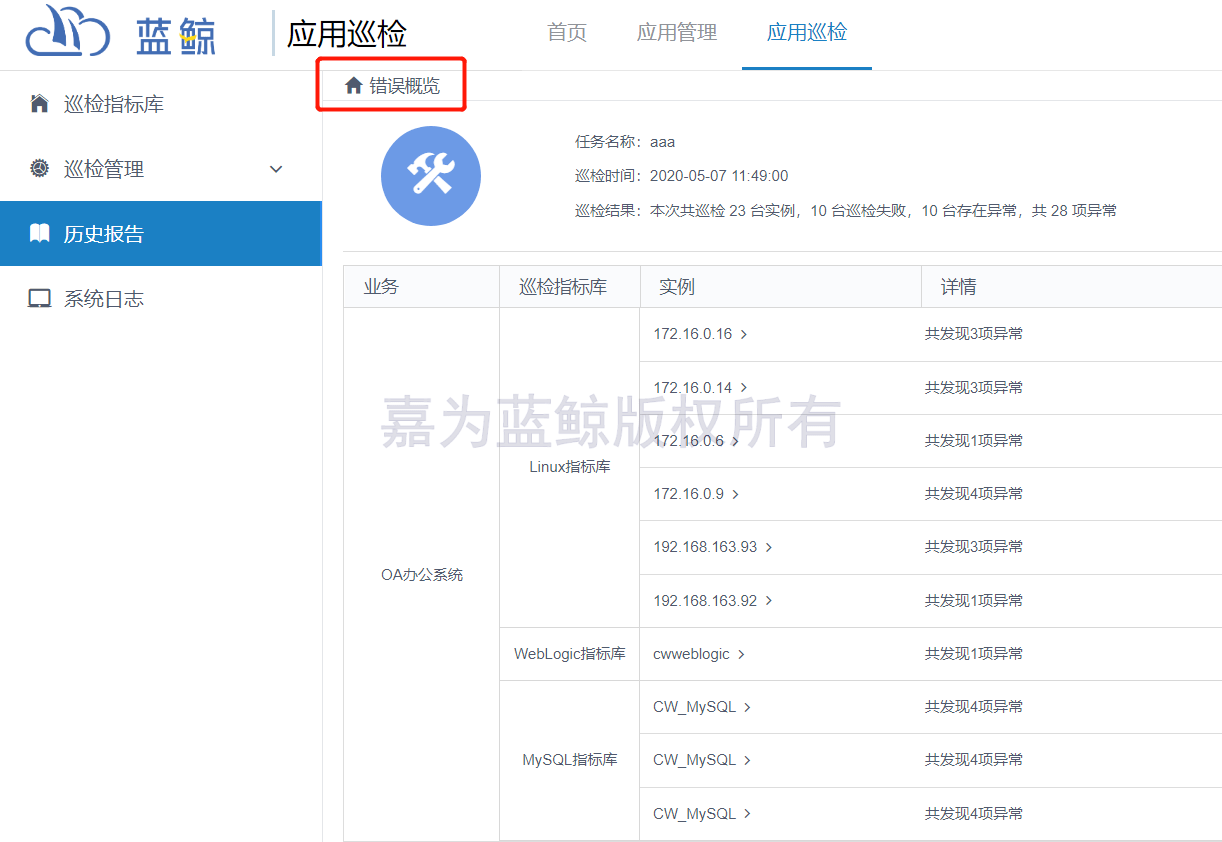Open the 应用管理 tab

click(677, 33)
